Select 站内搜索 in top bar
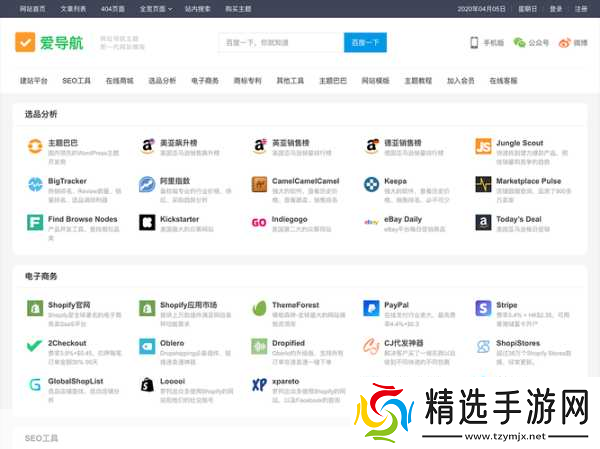 [197, 9]
